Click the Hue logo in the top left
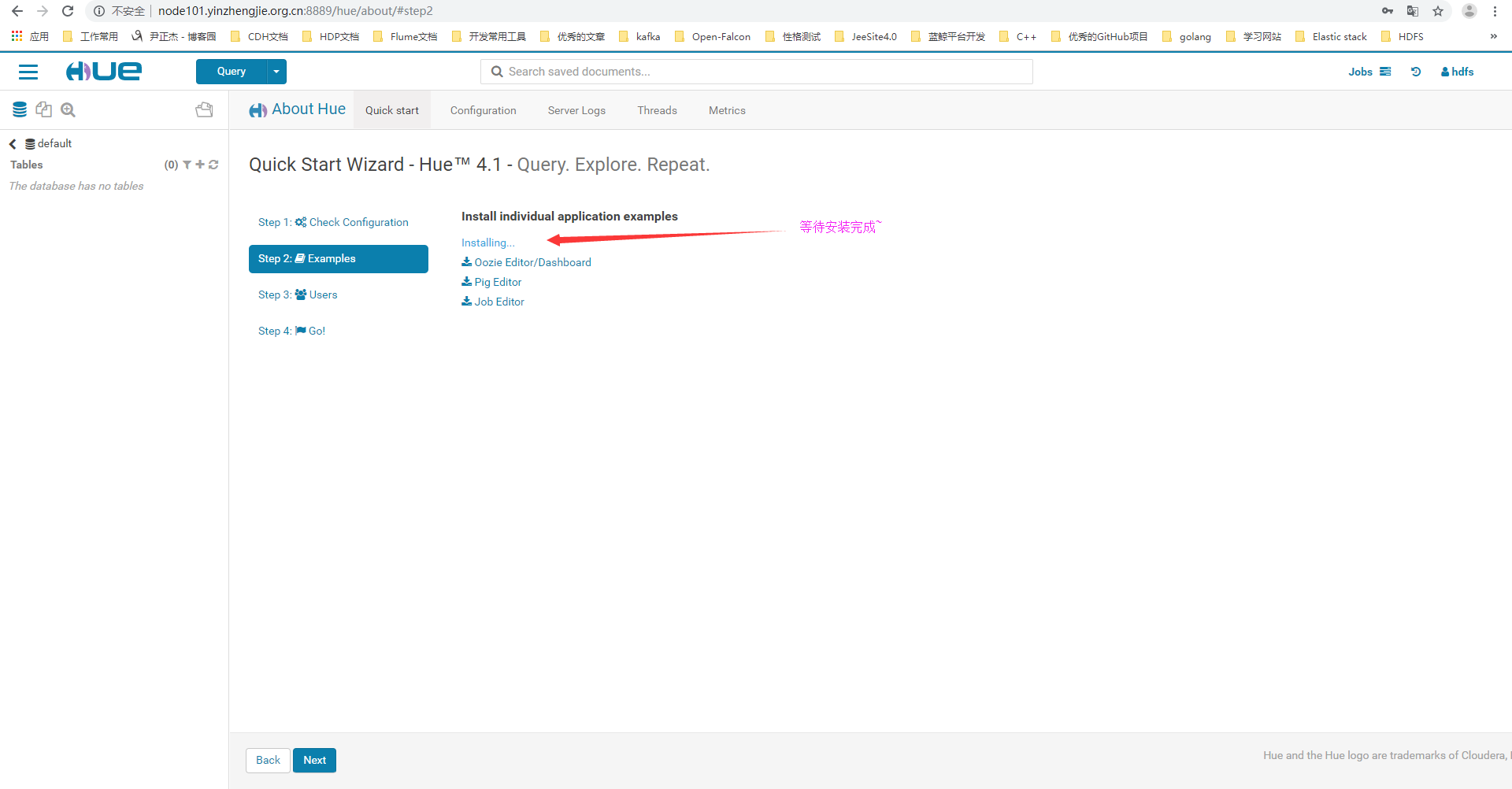1512x789 pixels. [103, 71]
